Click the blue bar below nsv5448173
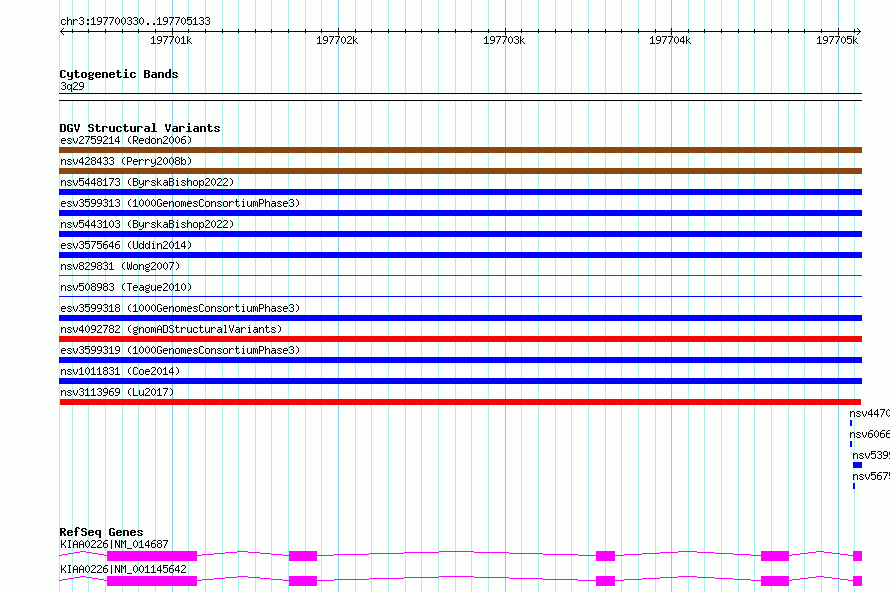 click(x=460, y=192)
